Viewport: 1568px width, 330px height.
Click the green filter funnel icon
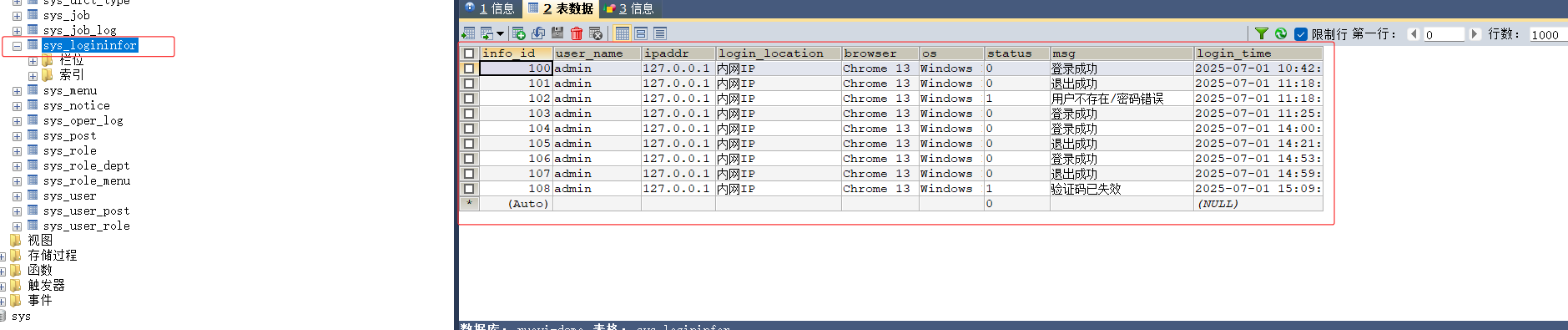(1262, 33)
